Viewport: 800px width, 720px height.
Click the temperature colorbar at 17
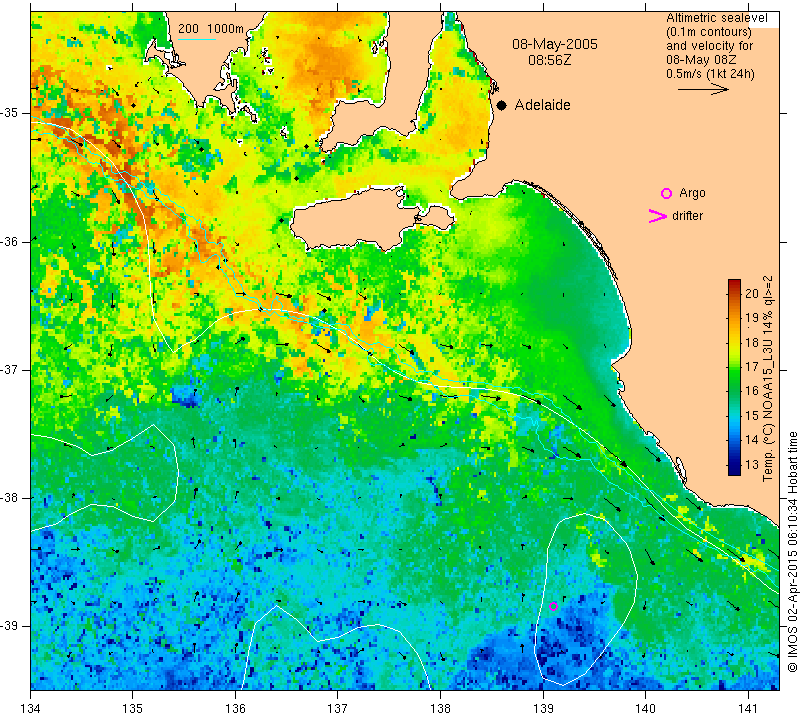734,366
